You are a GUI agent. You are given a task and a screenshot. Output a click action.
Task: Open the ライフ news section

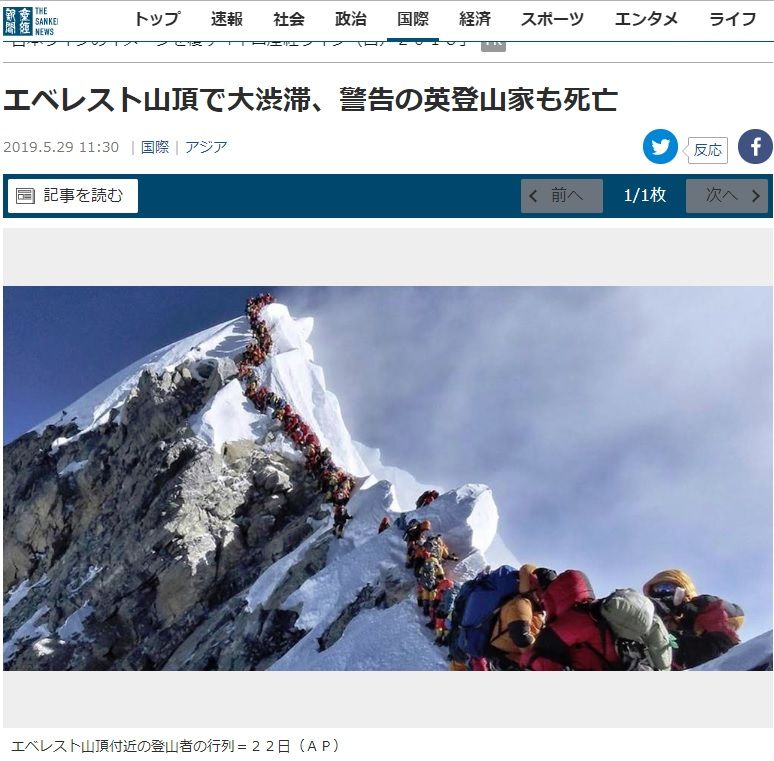(733, 19)
